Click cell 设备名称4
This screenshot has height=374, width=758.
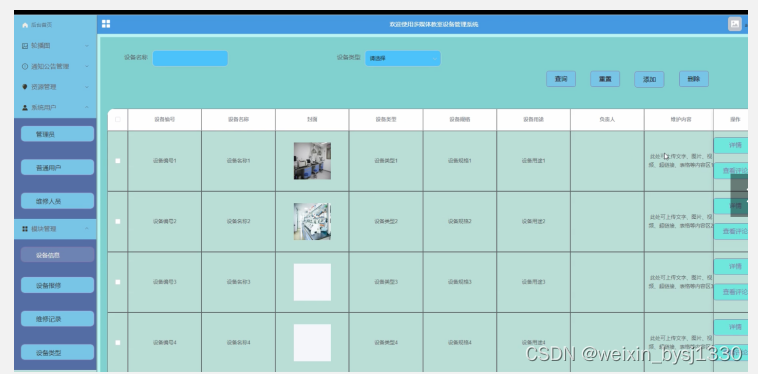238,343
